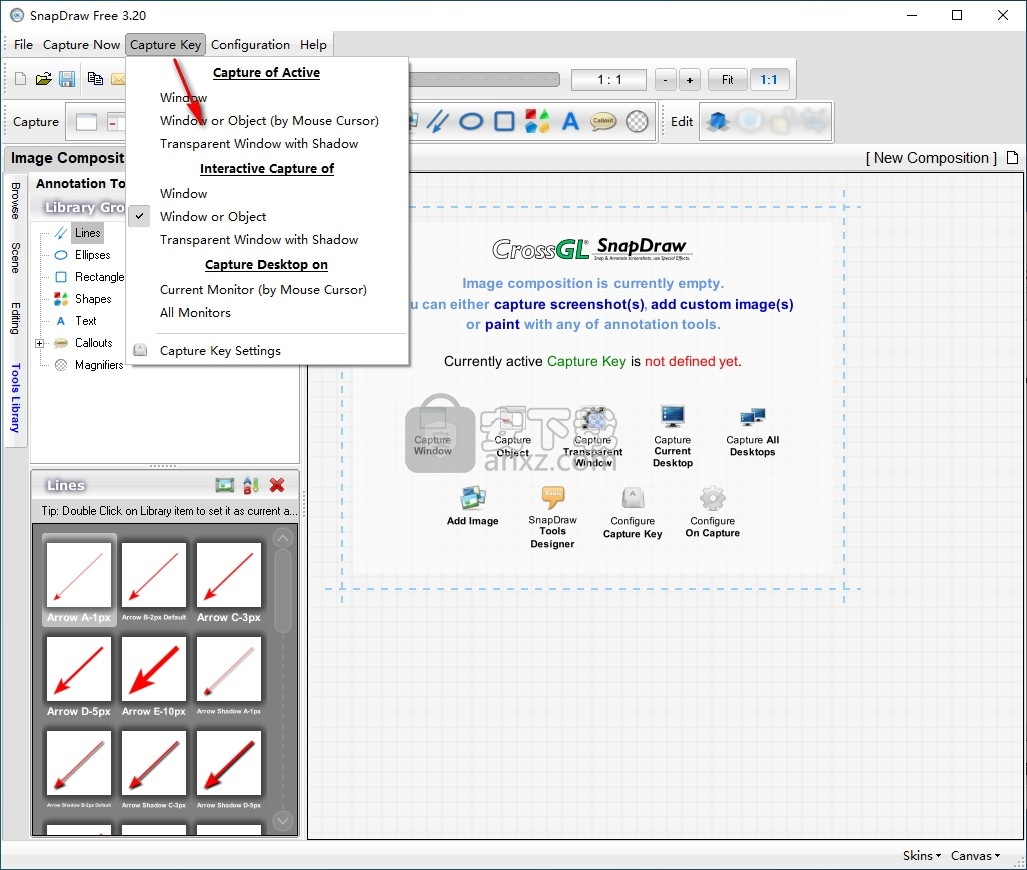Click the blue cube Edit icon

point(719,121)
